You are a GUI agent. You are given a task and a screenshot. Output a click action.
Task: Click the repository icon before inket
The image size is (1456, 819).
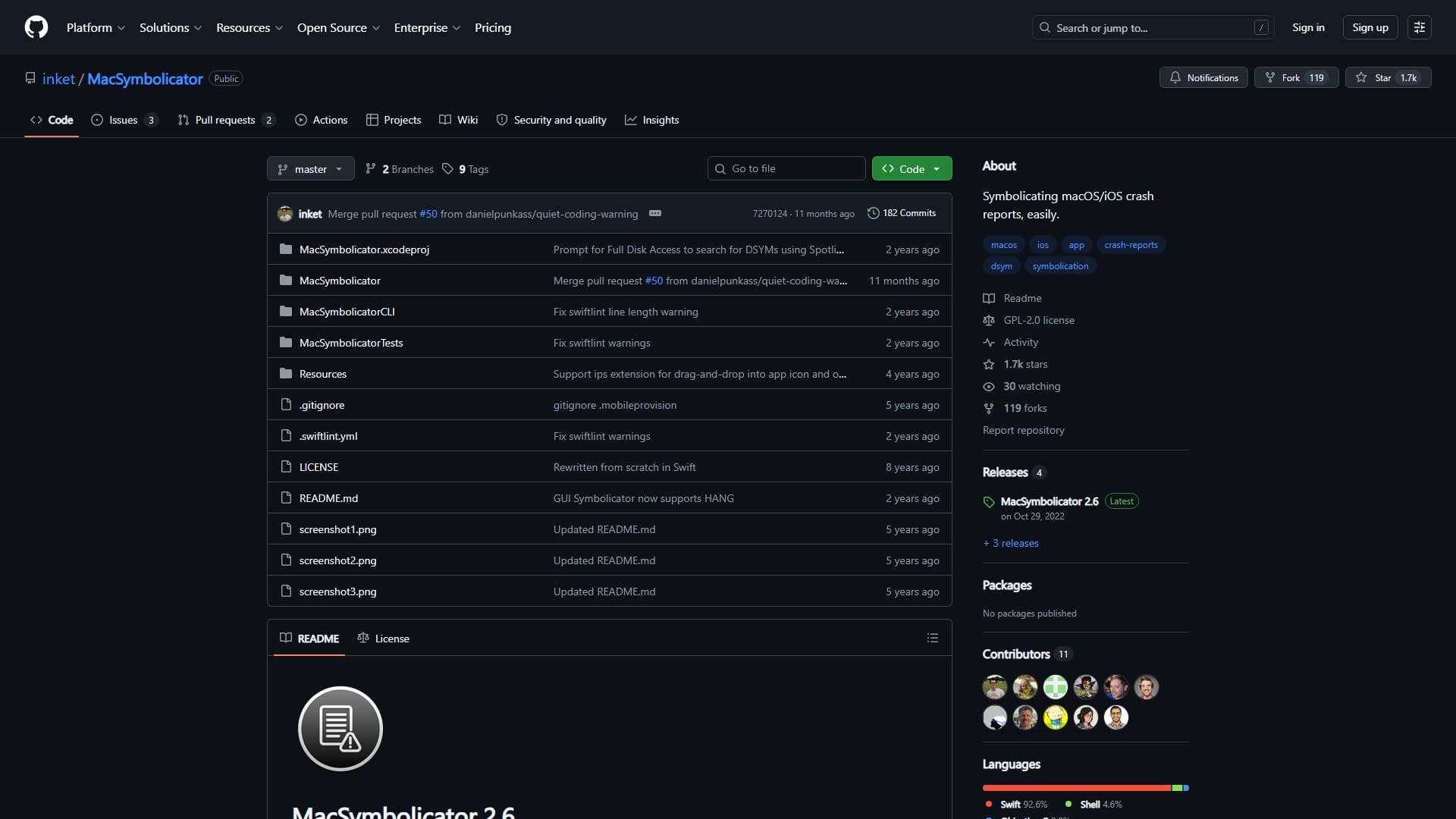pos(30,78)
